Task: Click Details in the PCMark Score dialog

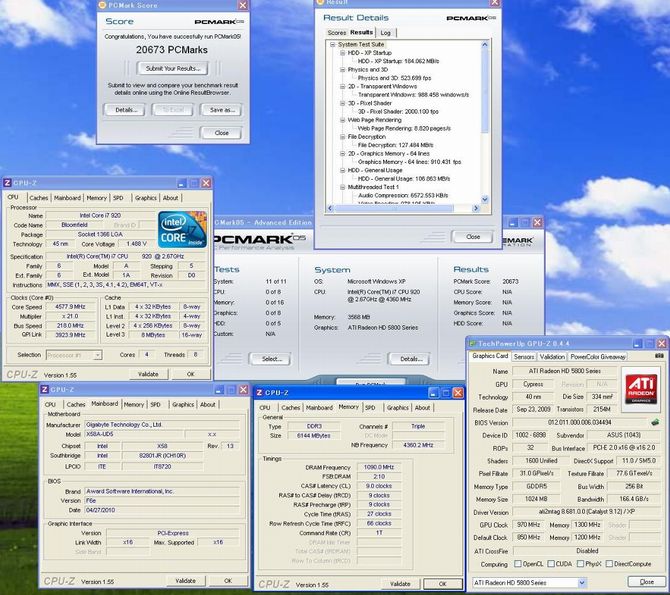Action: click(126, 110)
